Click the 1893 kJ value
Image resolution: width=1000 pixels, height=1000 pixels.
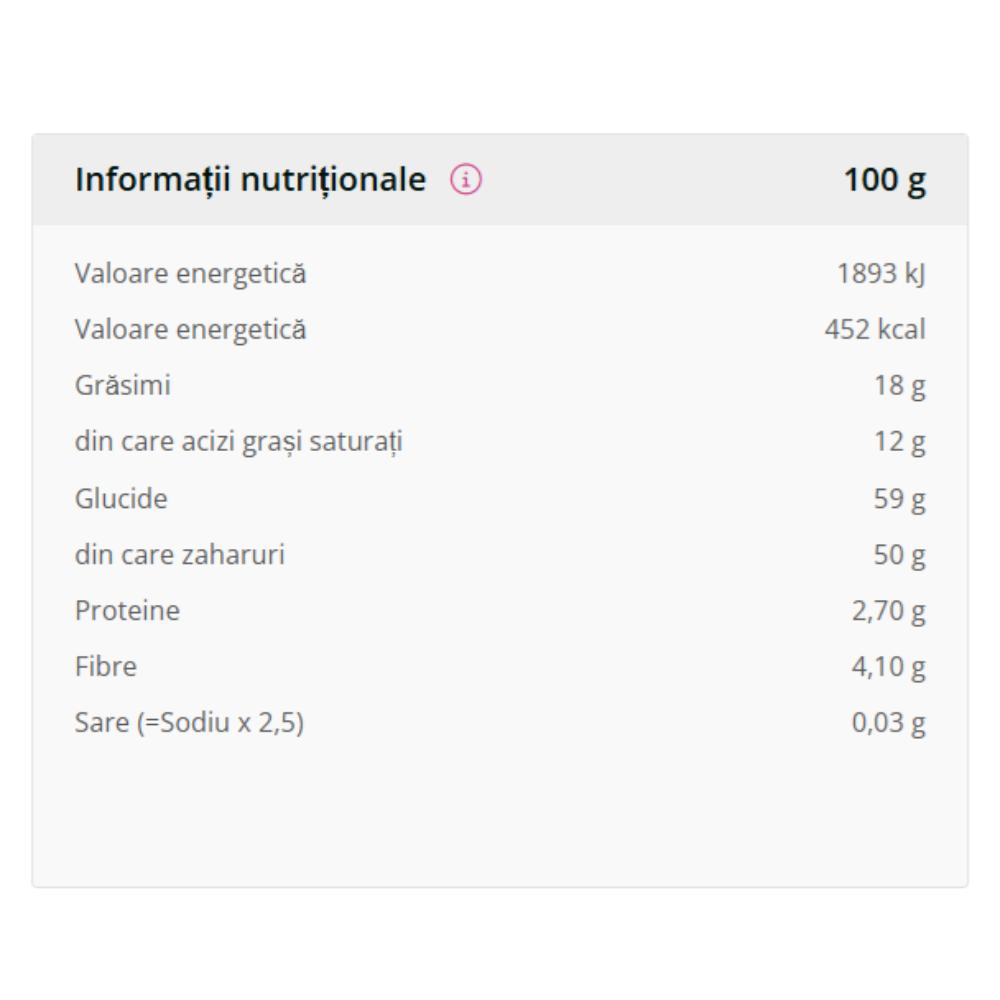tap(881, 274)
